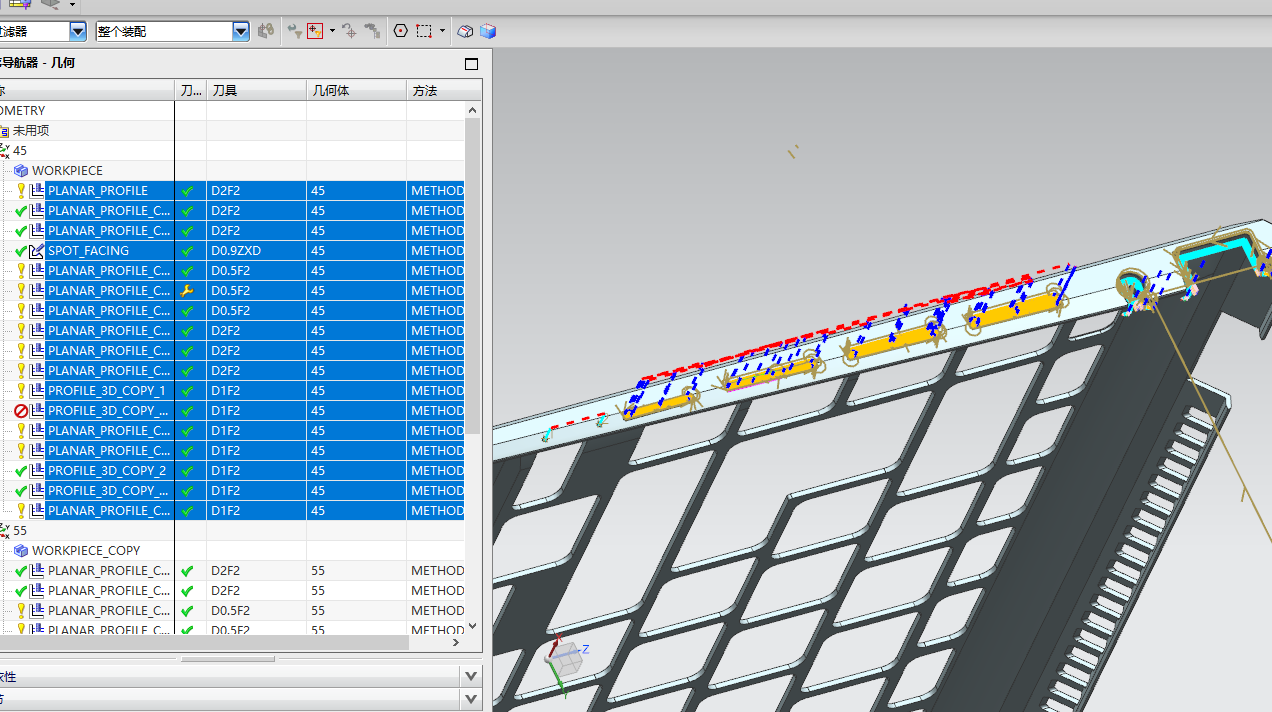Open the 整个装配 scope dropdown
This screenshot has width=1272, height=712.
(x=240, y=31)
